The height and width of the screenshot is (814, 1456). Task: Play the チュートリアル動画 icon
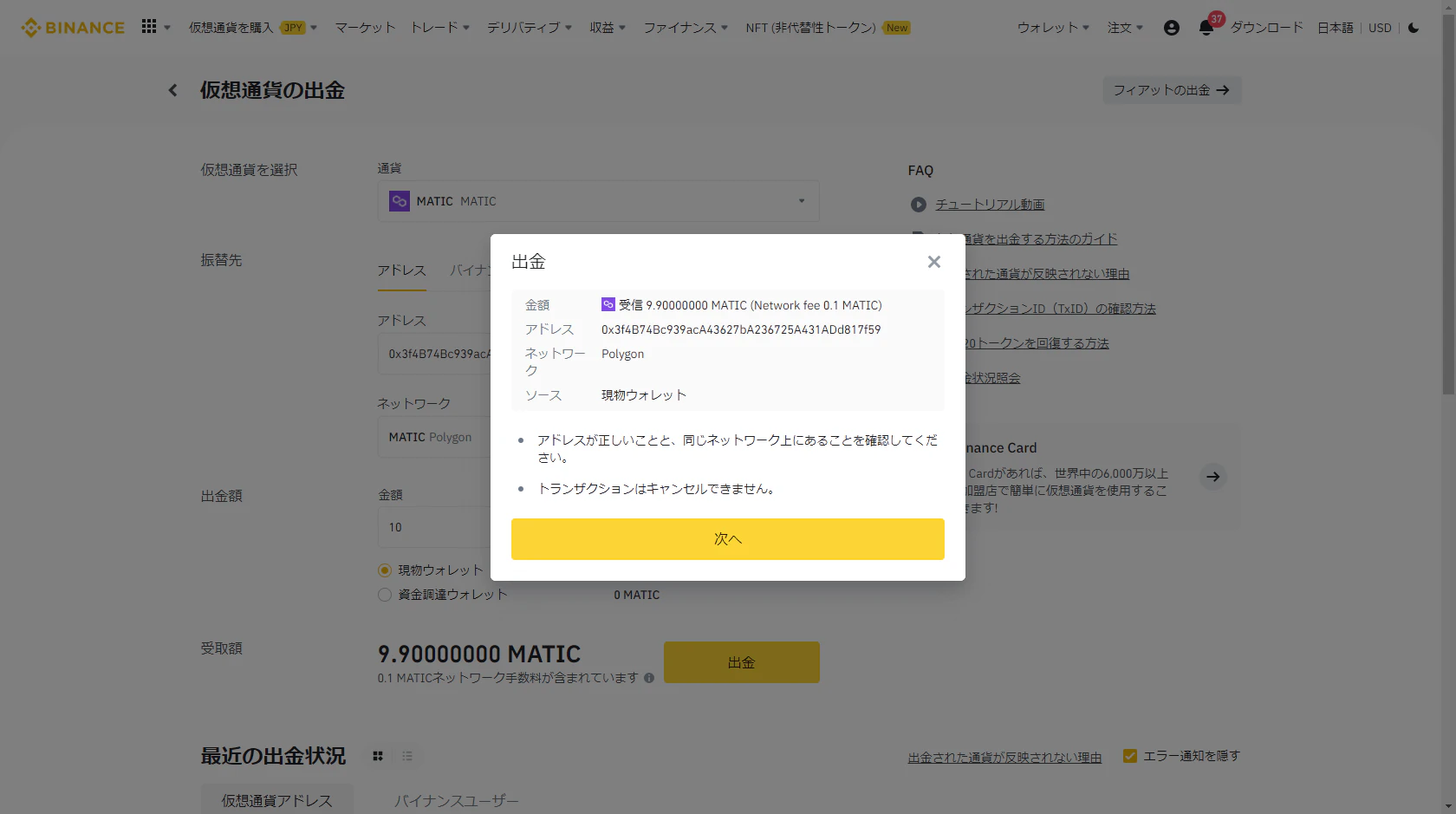(919, 205)
